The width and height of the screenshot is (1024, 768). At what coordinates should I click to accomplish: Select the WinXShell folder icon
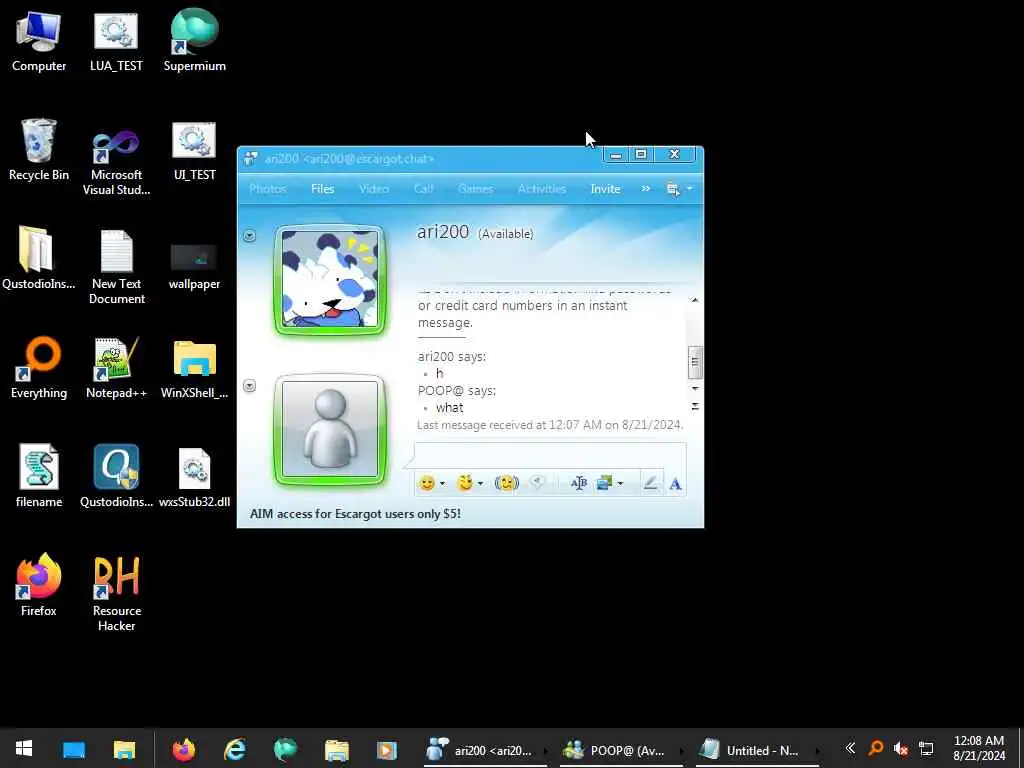195,368
